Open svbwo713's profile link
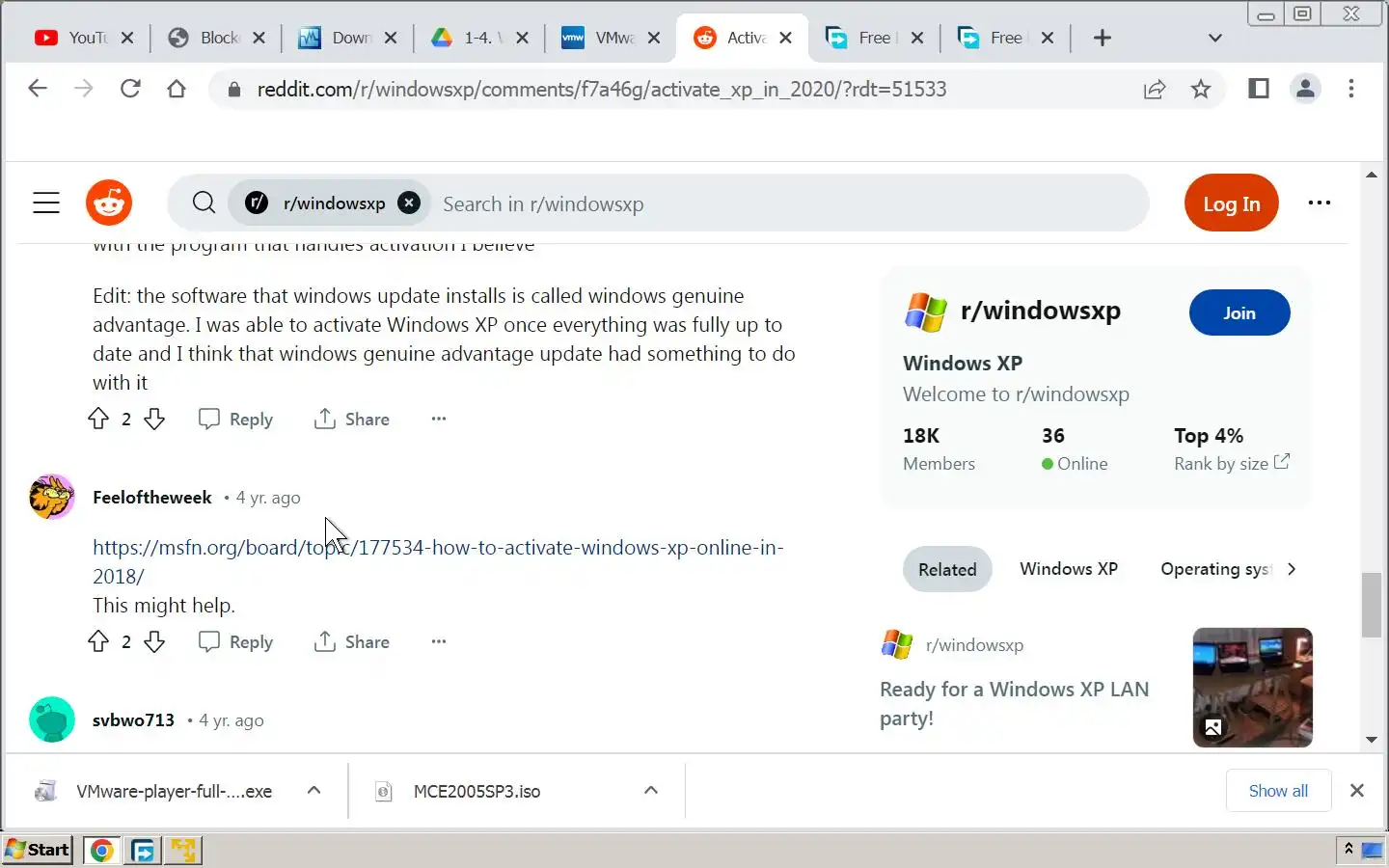 click(x=133, y=720)
